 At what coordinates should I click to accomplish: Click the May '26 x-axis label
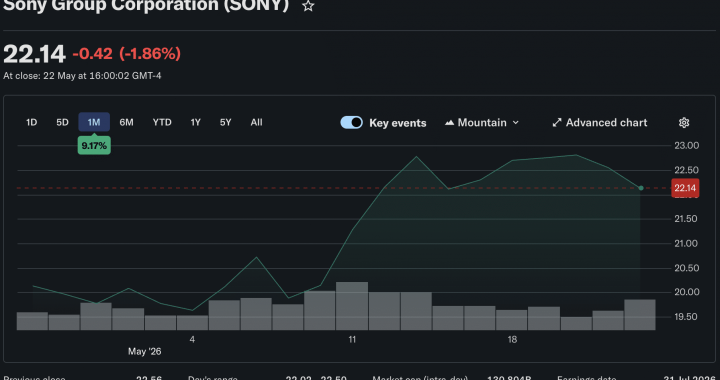(x=145, y=352)
